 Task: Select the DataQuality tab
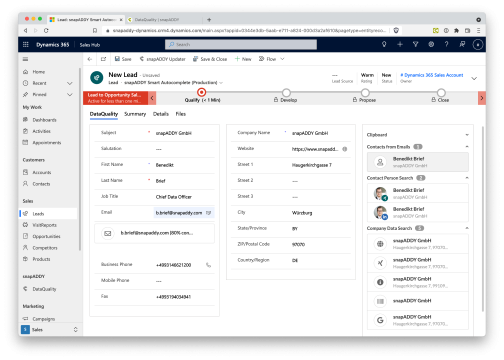click(104, 114)
